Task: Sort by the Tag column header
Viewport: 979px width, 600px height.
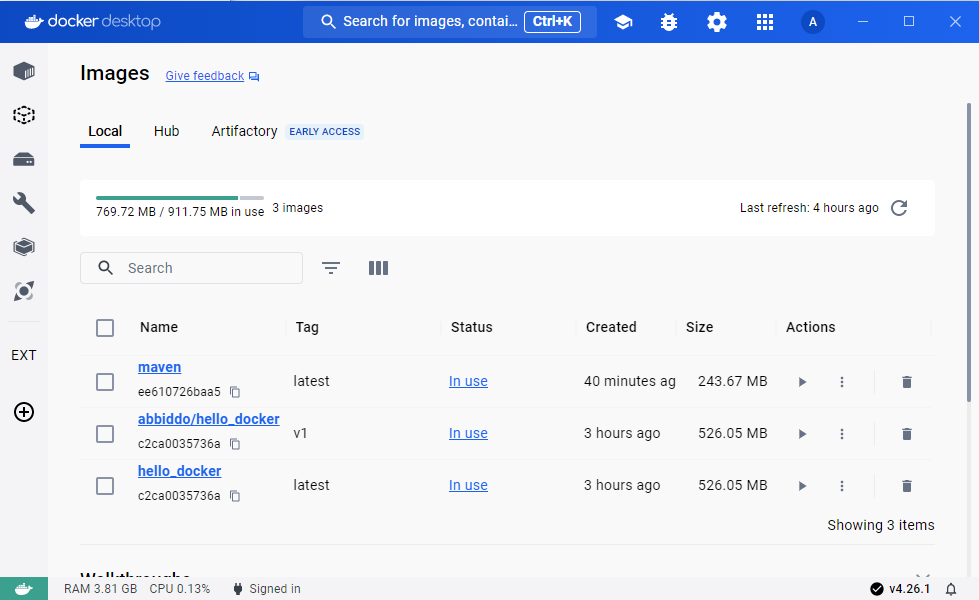Action: click(307, 327)
